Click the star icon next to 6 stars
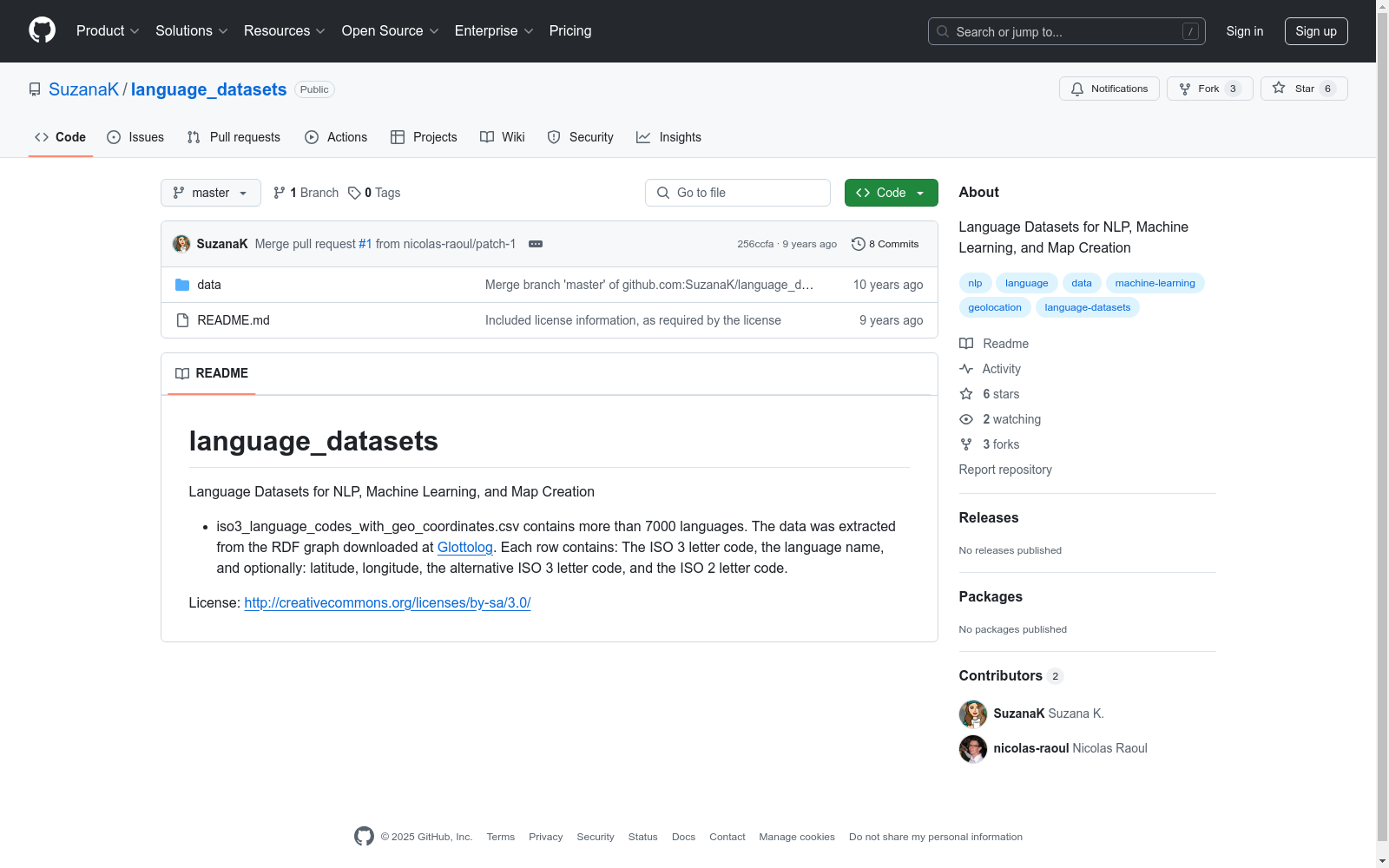Screen dimensions: 1389x868 tap(966, 394)
